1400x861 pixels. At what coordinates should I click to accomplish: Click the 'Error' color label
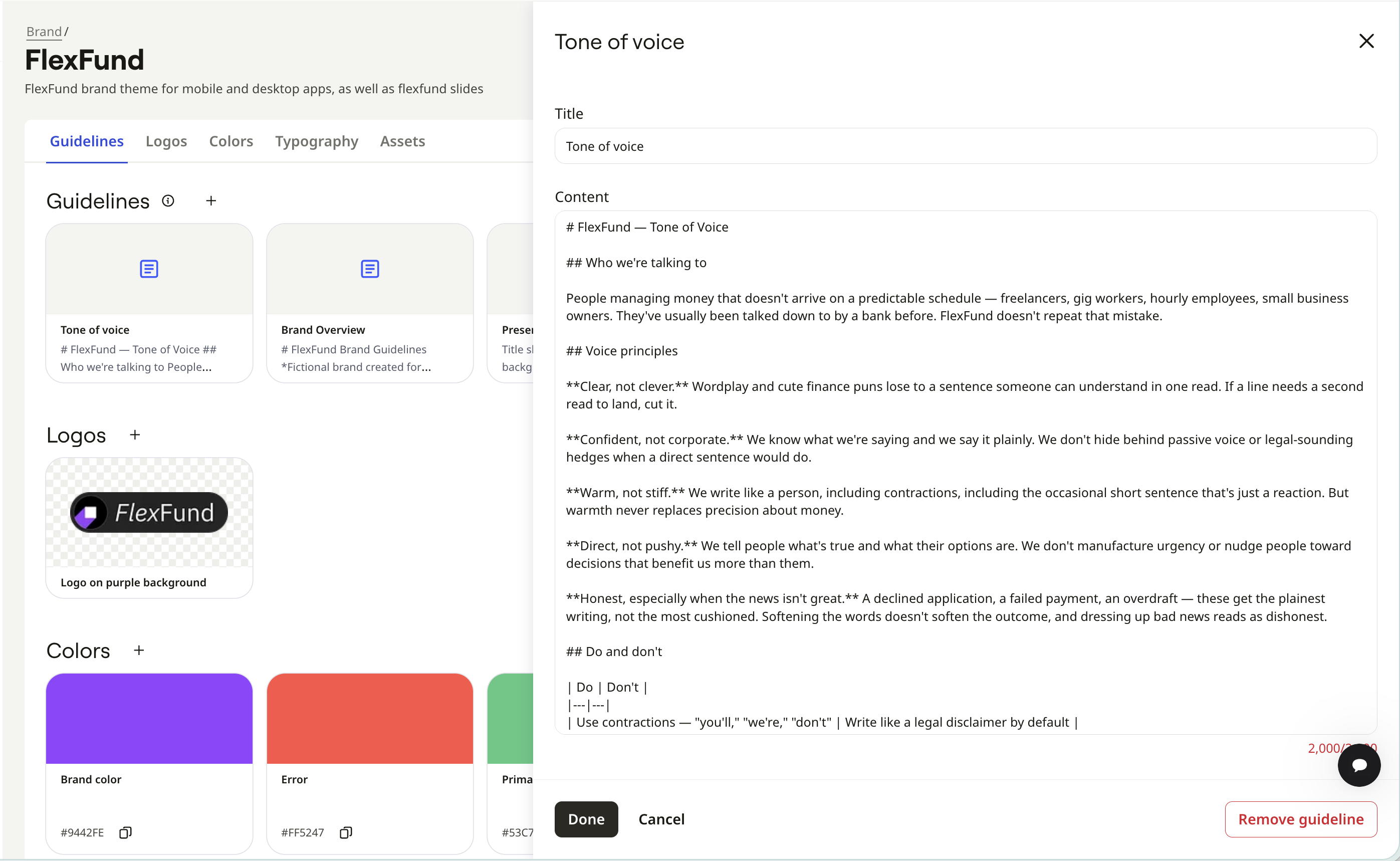[x=294, y=779]
